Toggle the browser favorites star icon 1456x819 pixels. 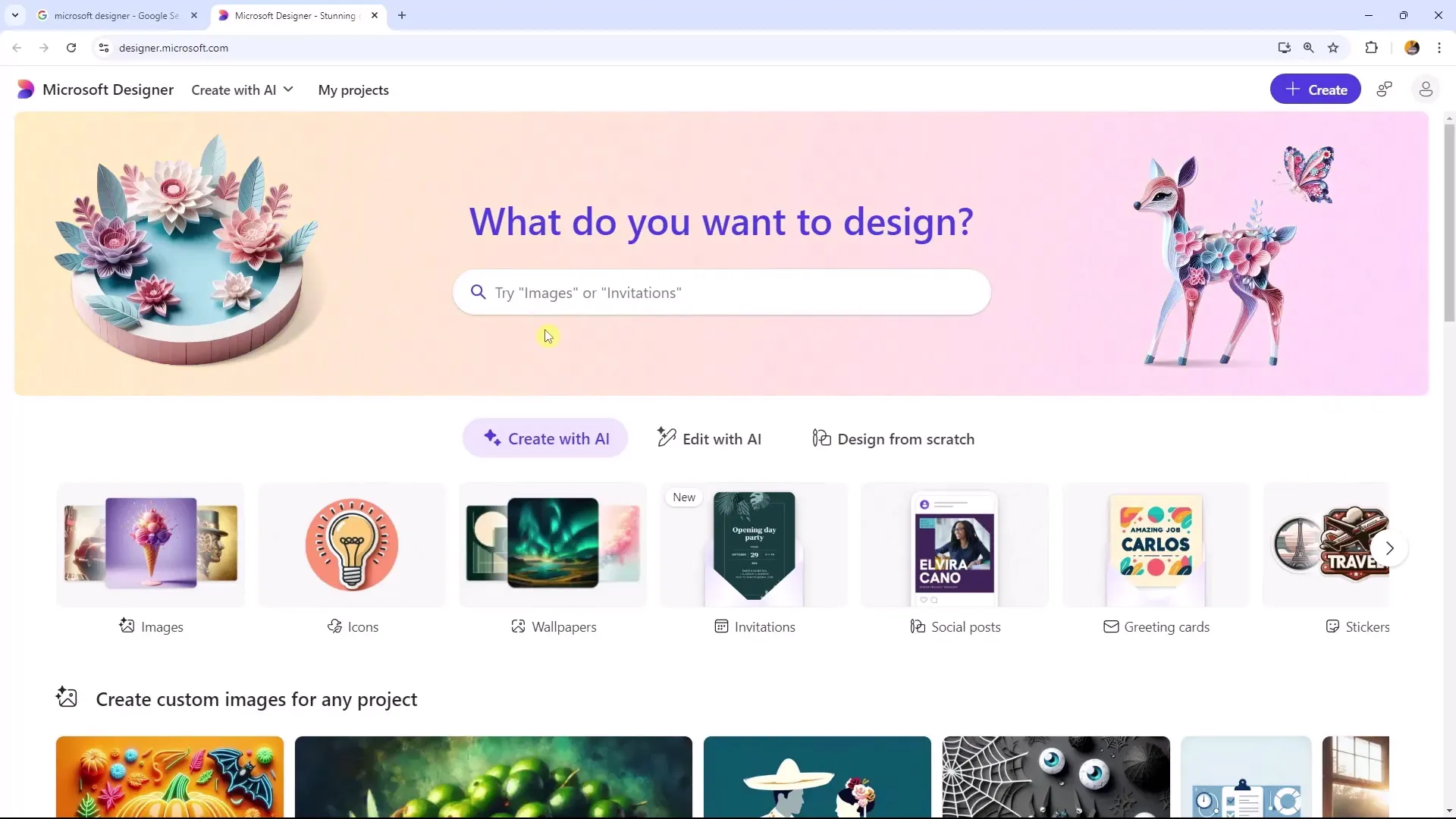click(x=1334, y=47)
